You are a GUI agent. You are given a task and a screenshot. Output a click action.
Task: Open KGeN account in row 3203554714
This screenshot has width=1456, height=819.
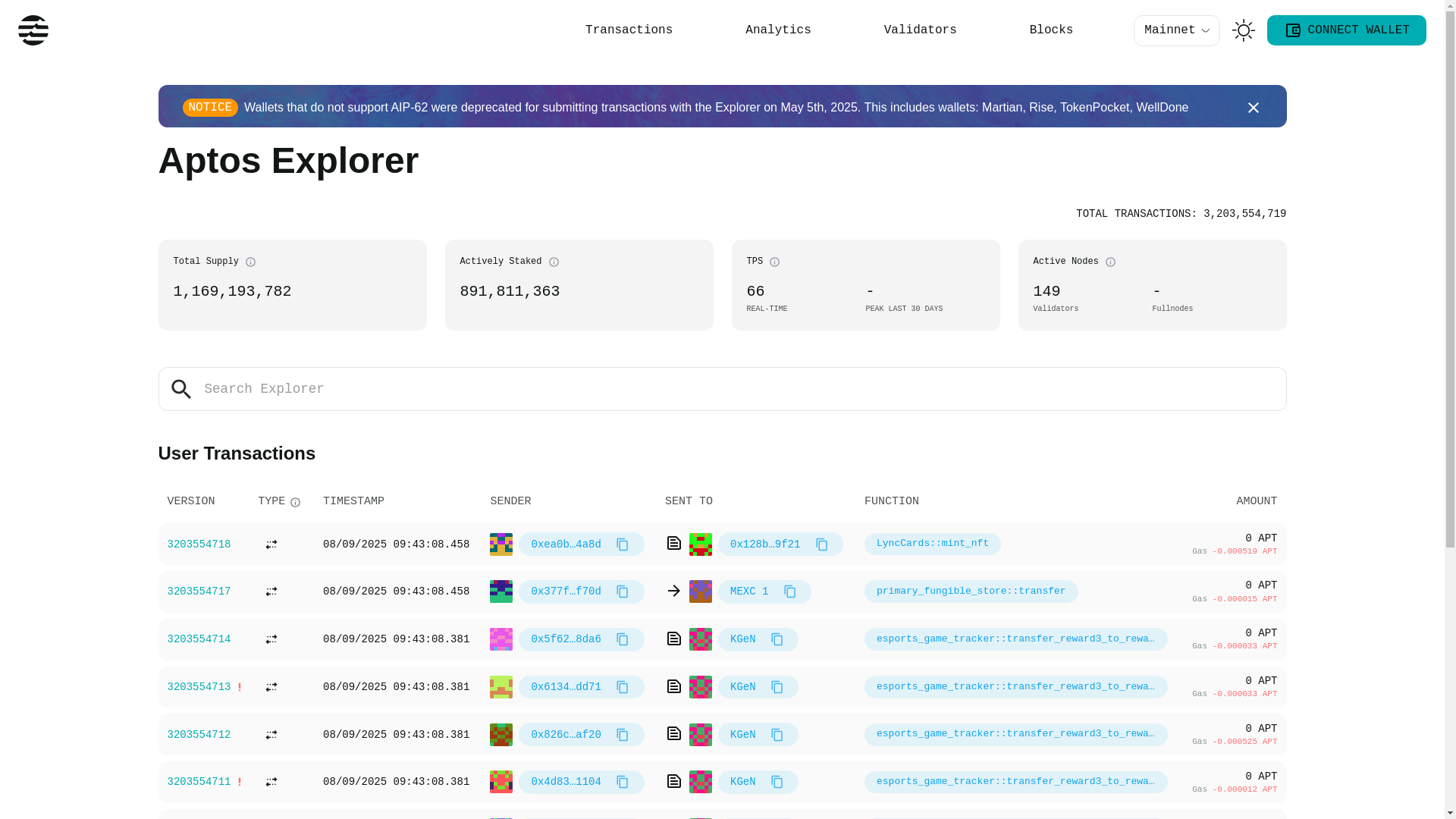(x=743, y=639)
